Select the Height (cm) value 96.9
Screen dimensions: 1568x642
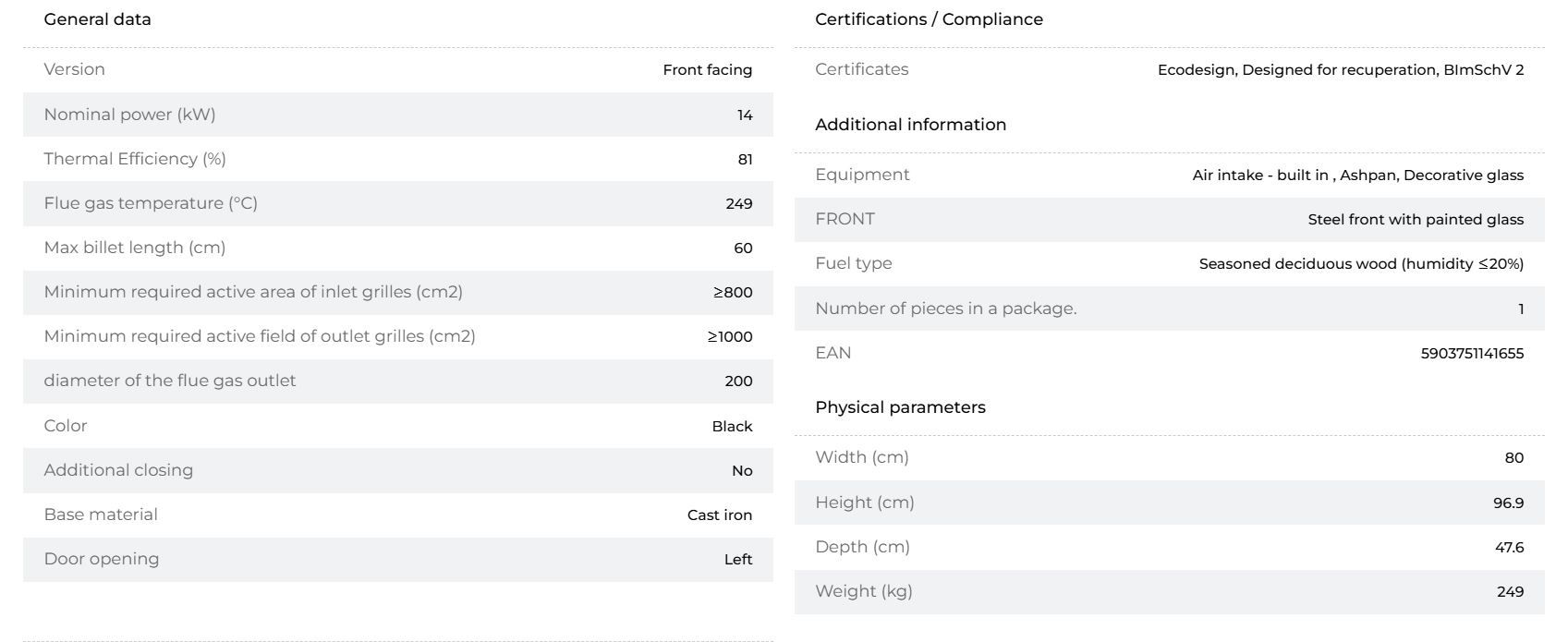coord(1509,503)
